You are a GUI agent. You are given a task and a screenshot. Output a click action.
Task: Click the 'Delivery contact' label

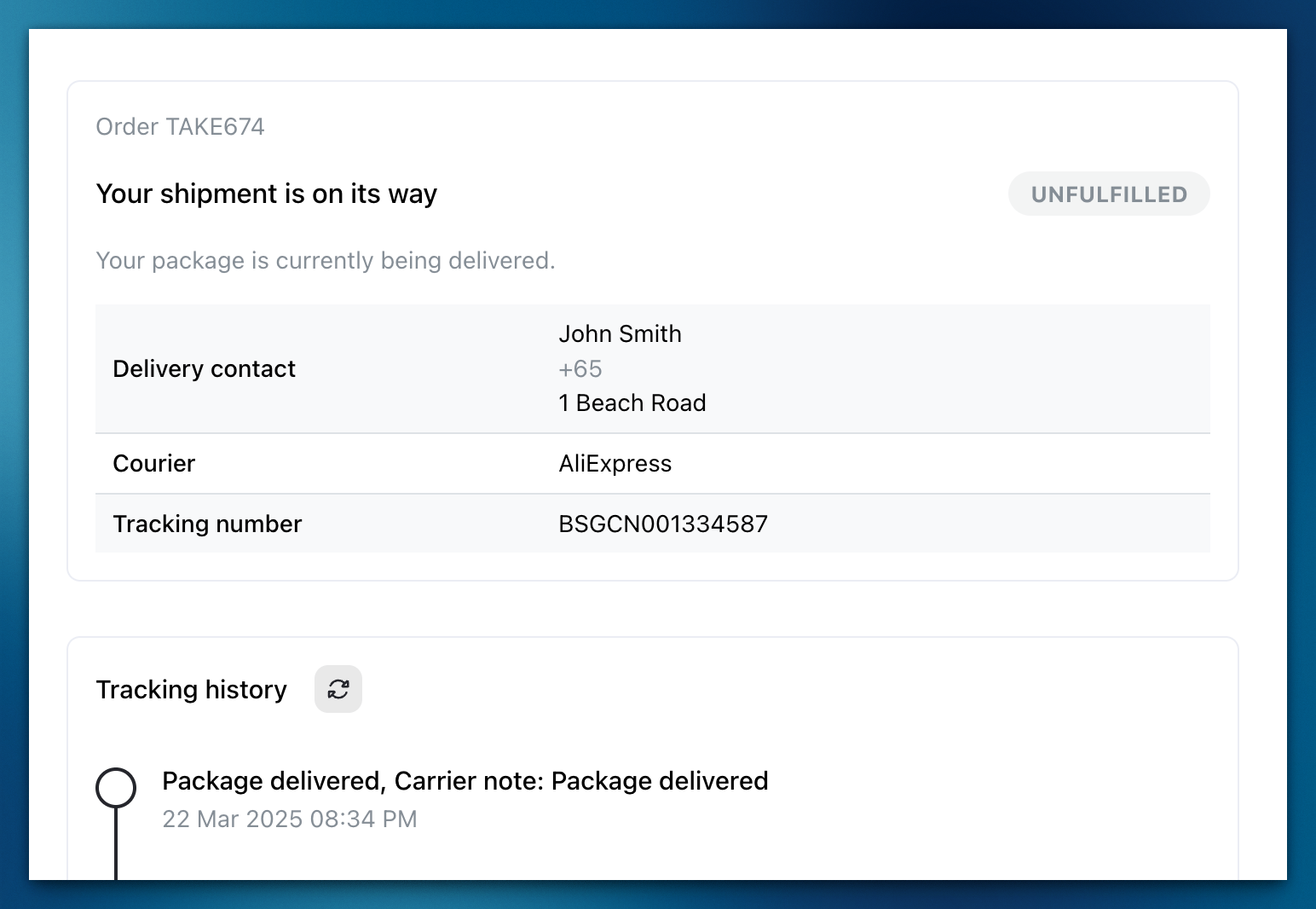(204, 369)
